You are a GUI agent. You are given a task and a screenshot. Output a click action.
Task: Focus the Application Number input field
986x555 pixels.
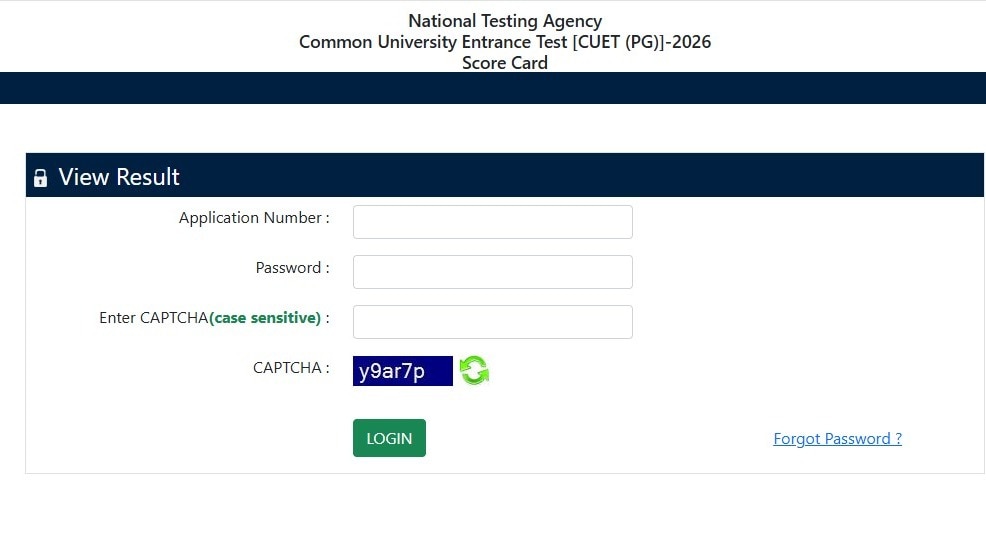tap(492, 222)
